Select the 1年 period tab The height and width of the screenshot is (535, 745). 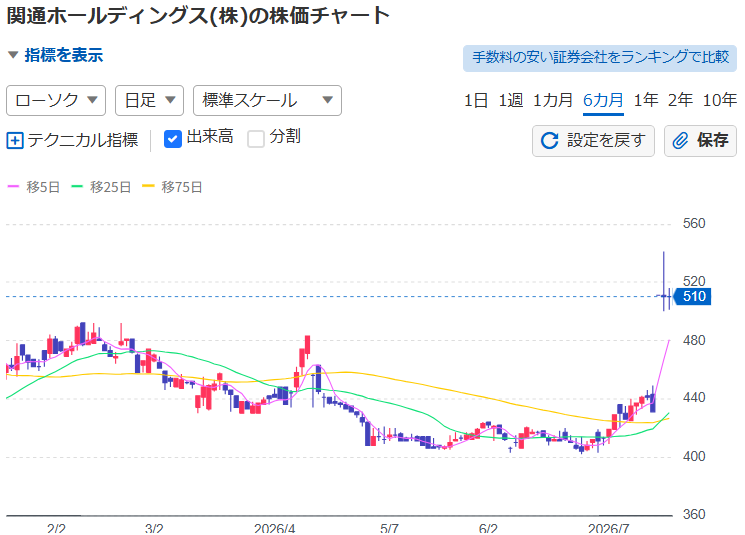pos(646,100)
